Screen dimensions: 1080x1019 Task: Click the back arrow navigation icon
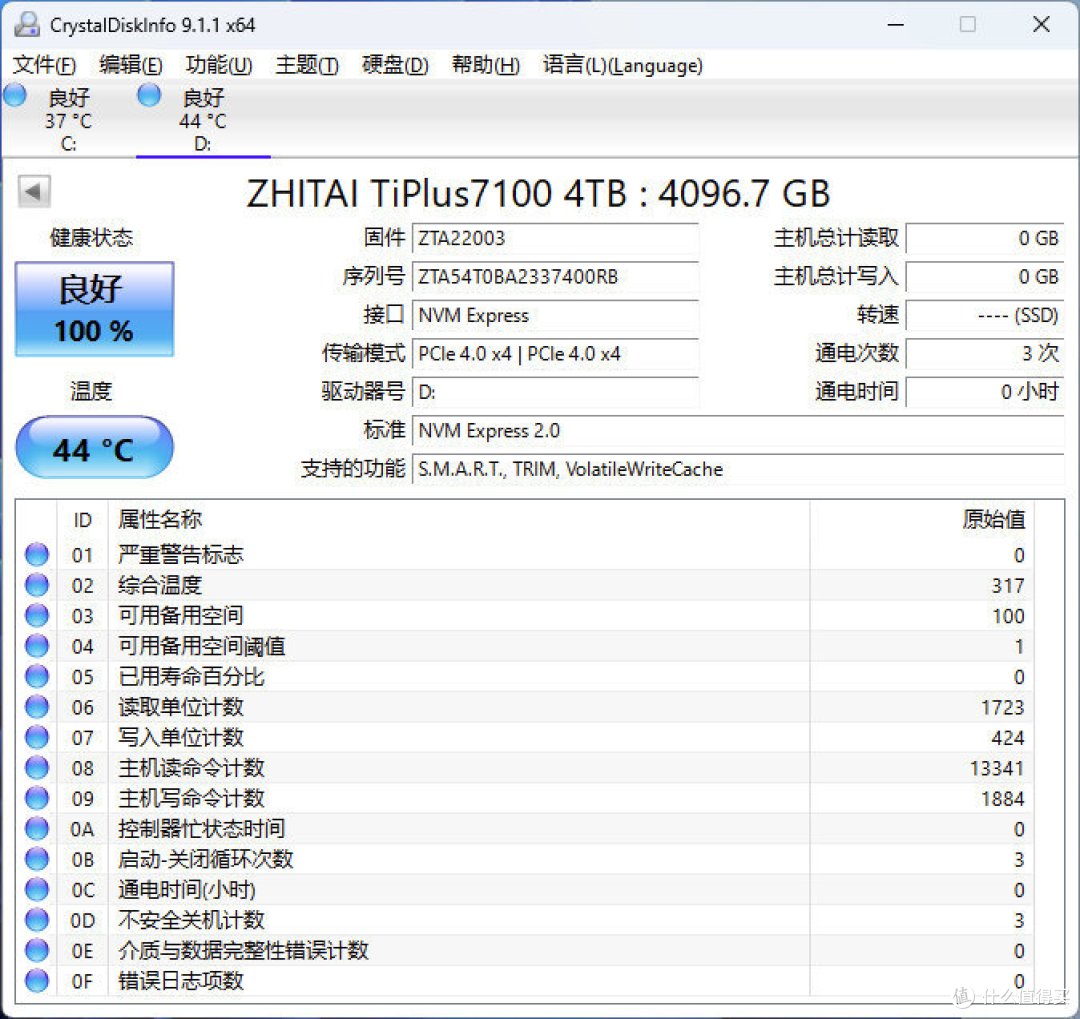[35, 191]
